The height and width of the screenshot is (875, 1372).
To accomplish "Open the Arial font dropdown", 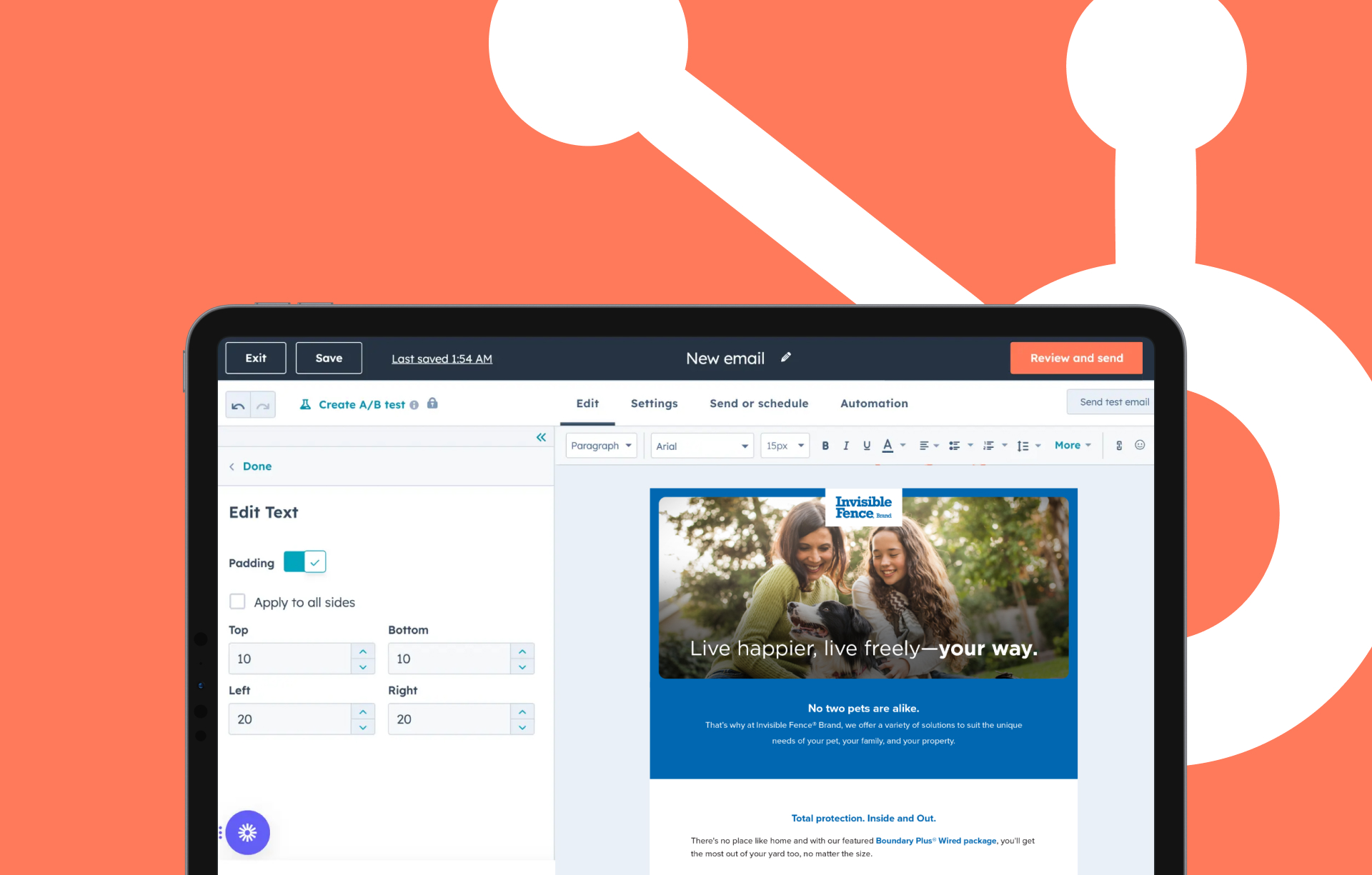I will pos(702,446).
